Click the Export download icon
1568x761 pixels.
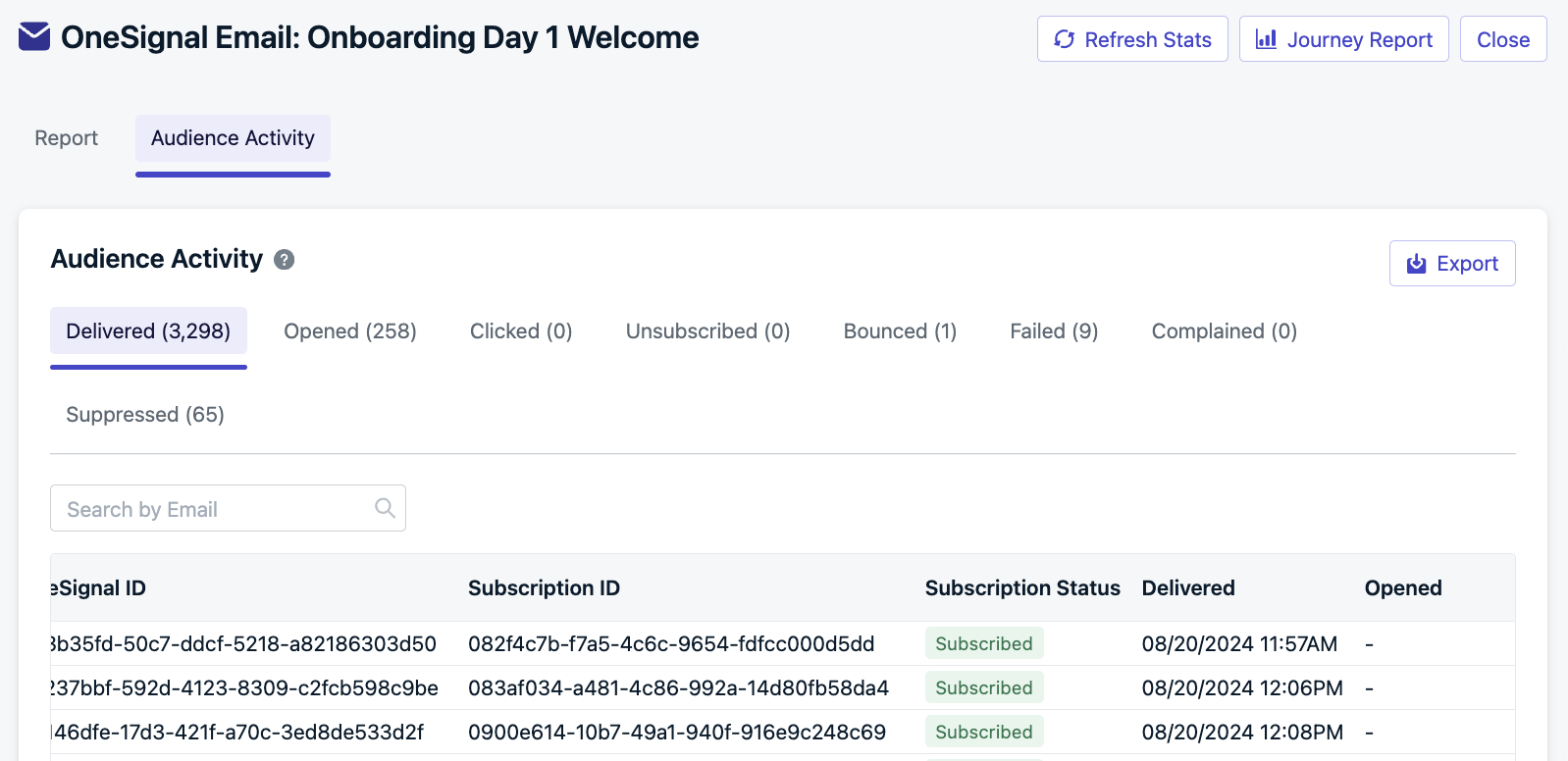tap(1416, 264)
